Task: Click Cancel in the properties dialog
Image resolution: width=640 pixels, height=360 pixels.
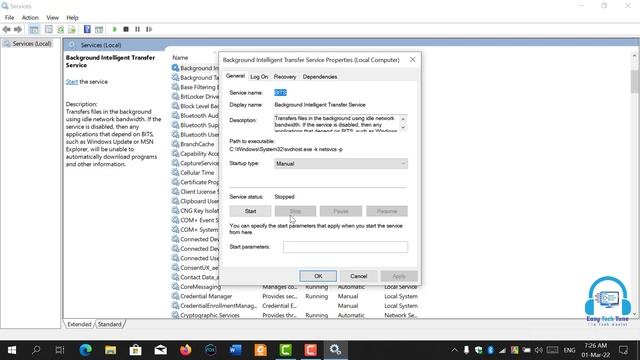Action: (x=358, y=276)
